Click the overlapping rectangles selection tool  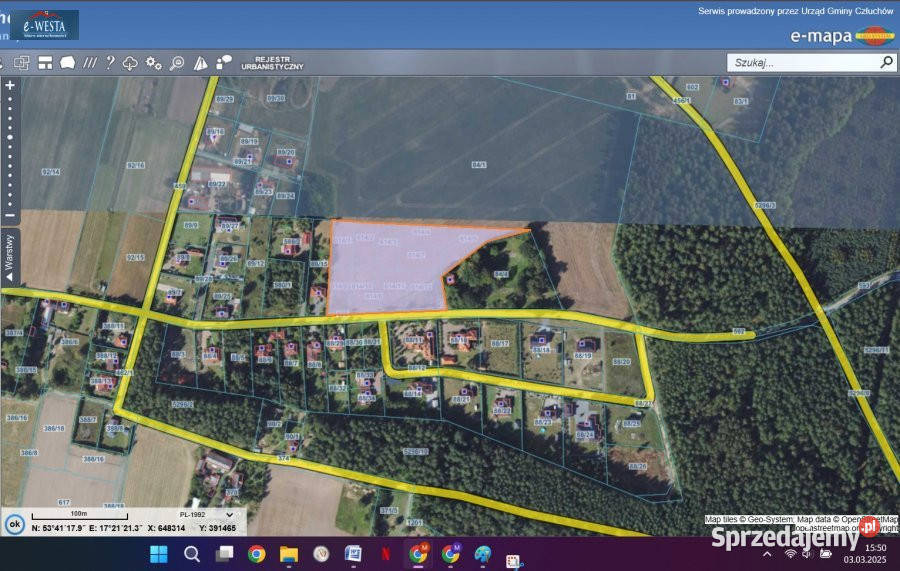(21, 62)
